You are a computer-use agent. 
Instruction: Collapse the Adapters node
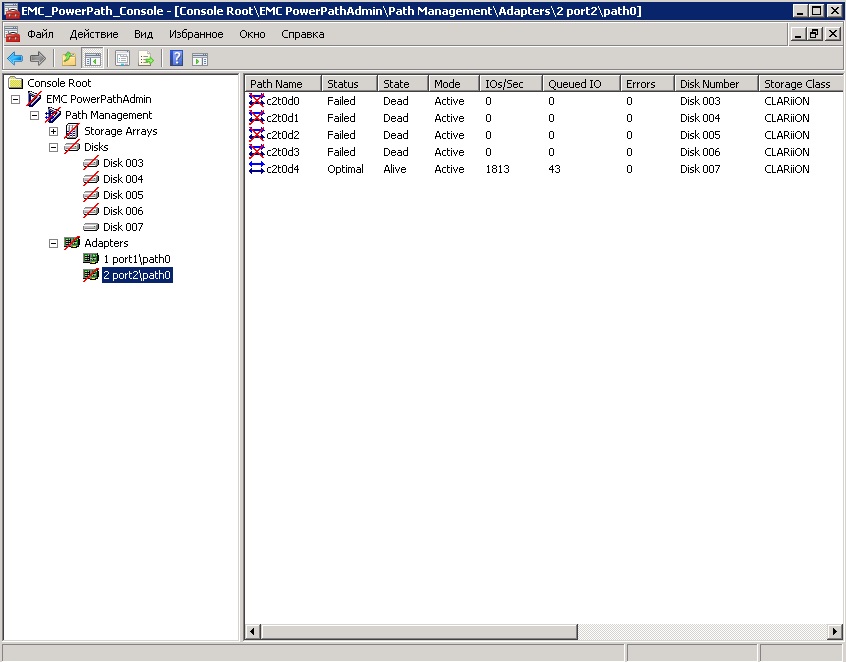click(53, 243)
